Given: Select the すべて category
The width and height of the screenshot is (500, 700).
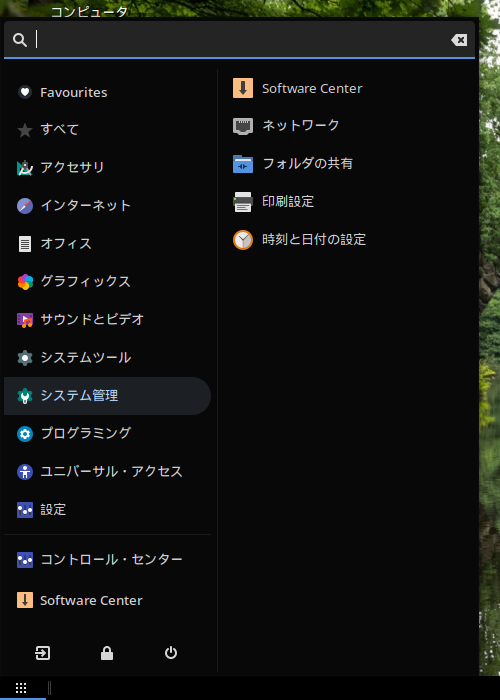Looking at the screenshot, I should click(x=107, y=130).
